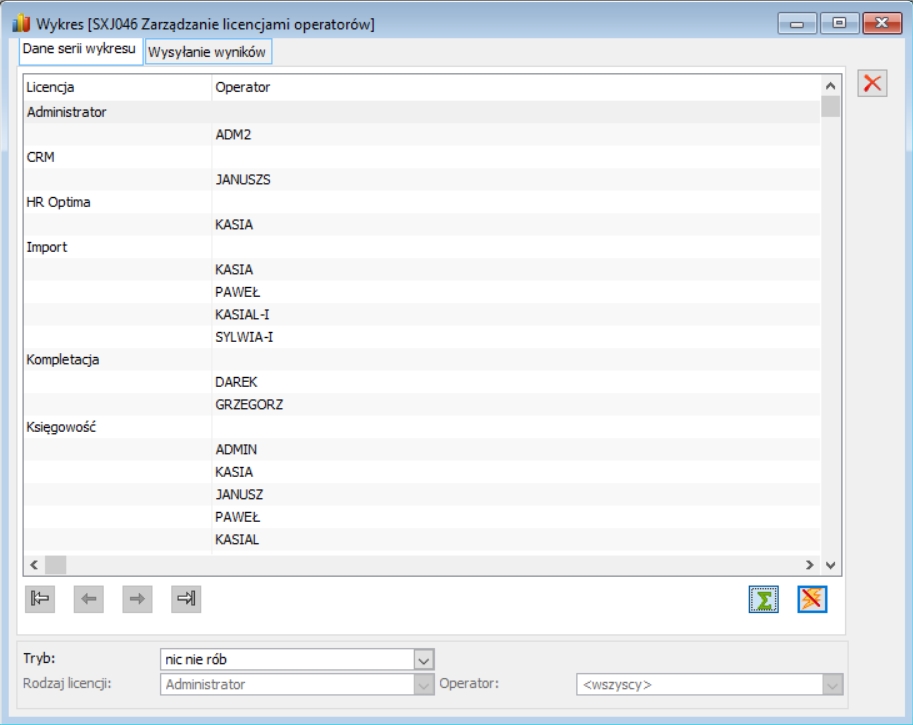
Task: Switch to the Wysyłanie wyników tab
Action: pos(207,52)
